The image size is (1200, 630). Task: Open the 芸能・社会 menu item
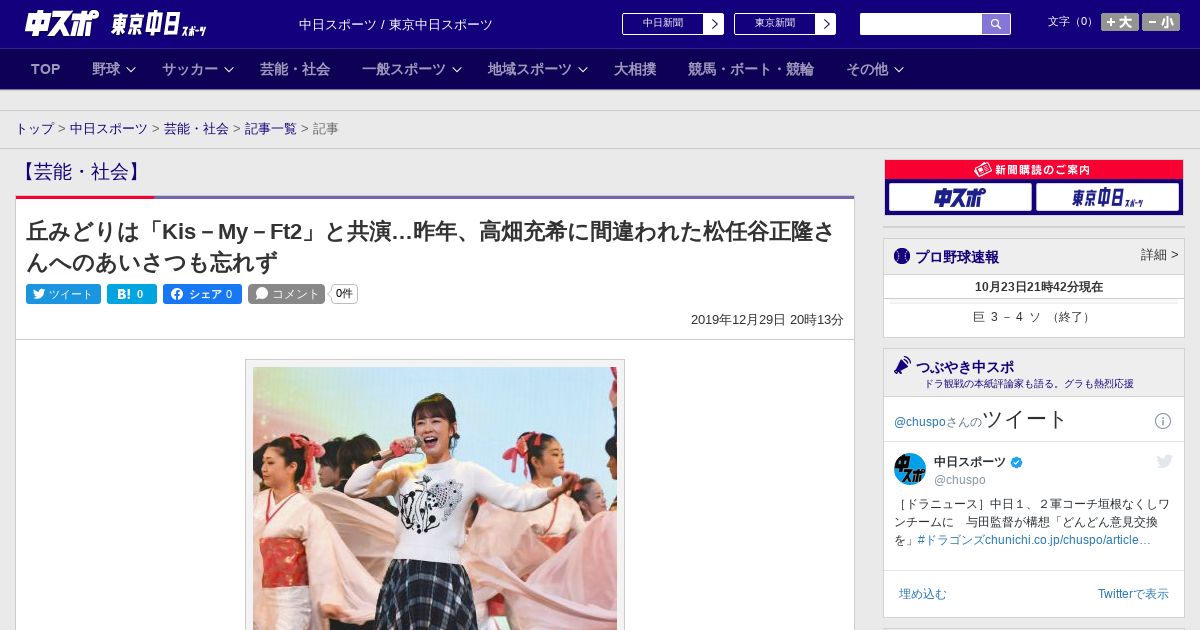(x=295, y=69)
